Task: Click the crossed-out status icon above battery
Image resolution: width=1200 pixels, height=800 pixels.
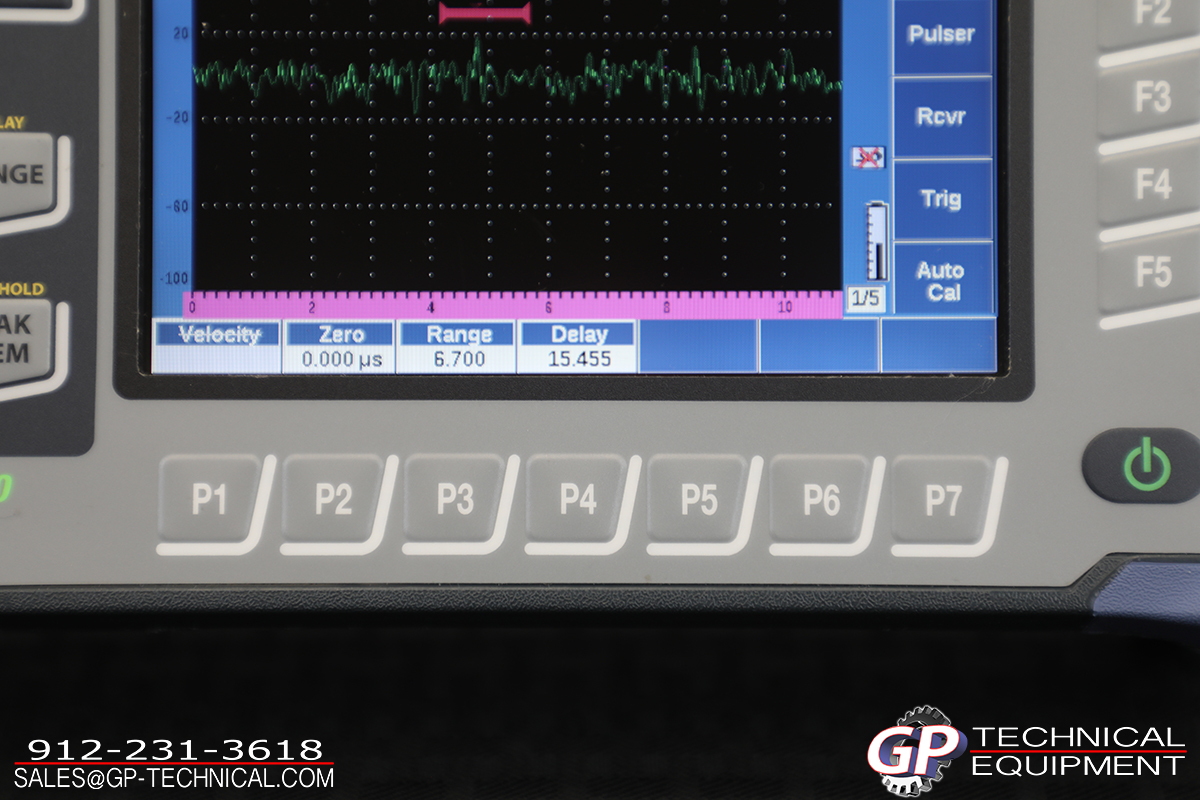Action: click(x=868, y=157)
